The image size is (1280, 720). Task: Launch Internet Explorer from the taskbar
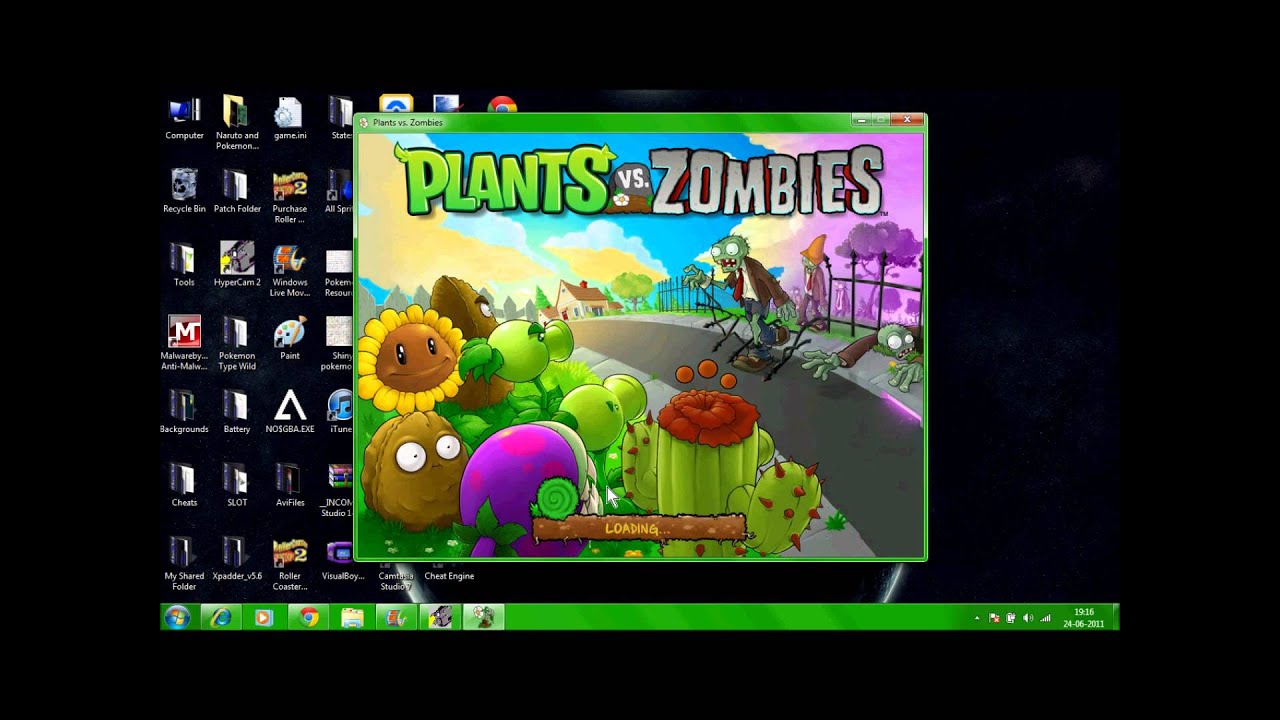[x=221, y=617]
